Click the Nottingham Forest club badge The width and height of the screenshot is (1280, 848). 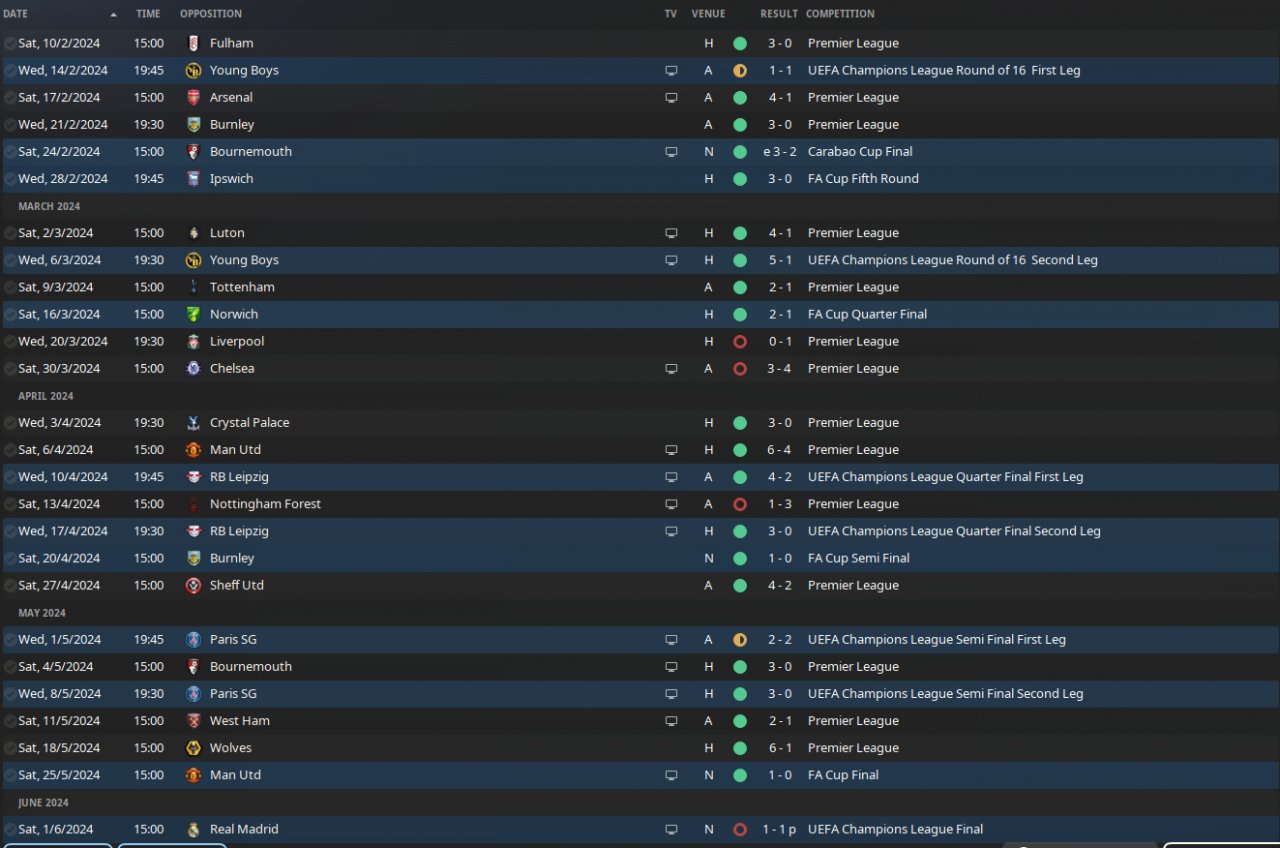pyautogui.click(x=193, y=504)
